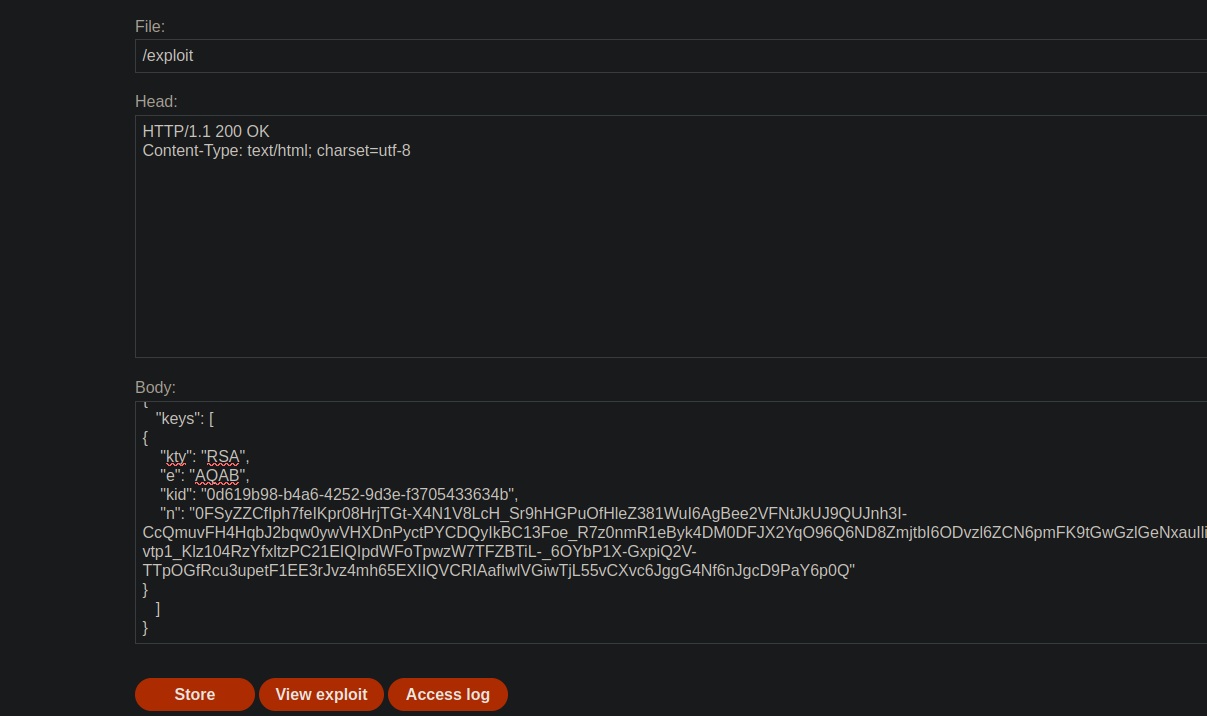Click empty space in the Head textarea
The width and height of the screenshot is (1207, 716).
[x=670, y=270]
